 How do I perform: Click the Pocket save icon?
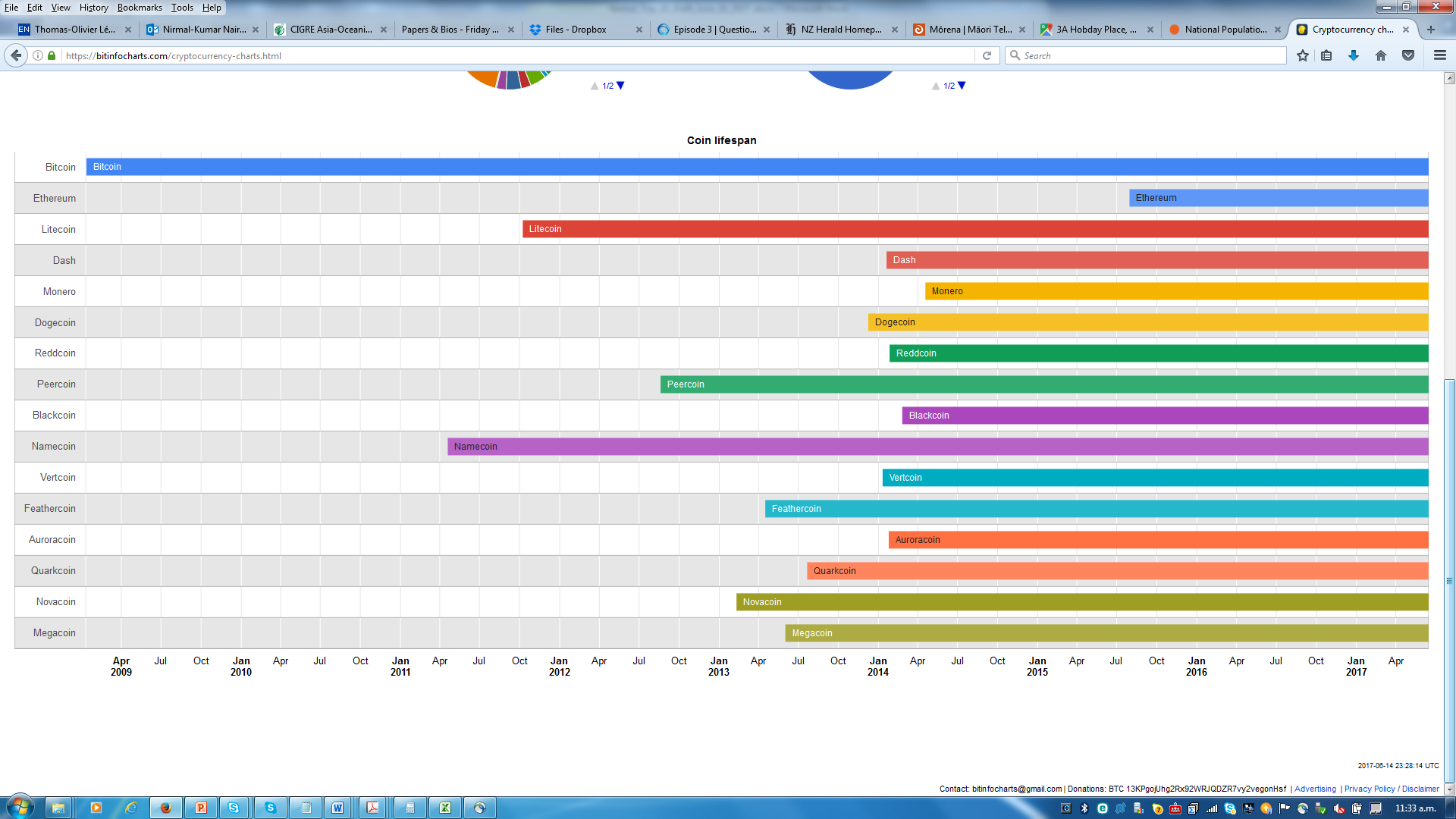[1408, 55]
